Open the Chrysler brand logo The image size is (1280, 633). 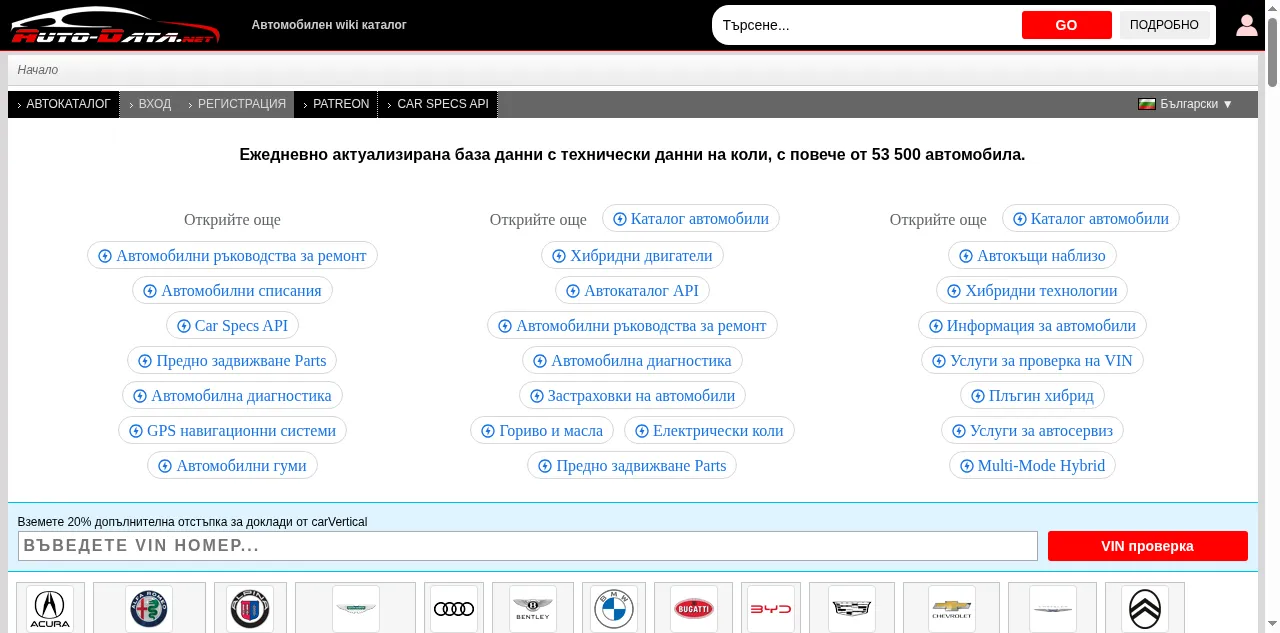(x=1053, y=609)
